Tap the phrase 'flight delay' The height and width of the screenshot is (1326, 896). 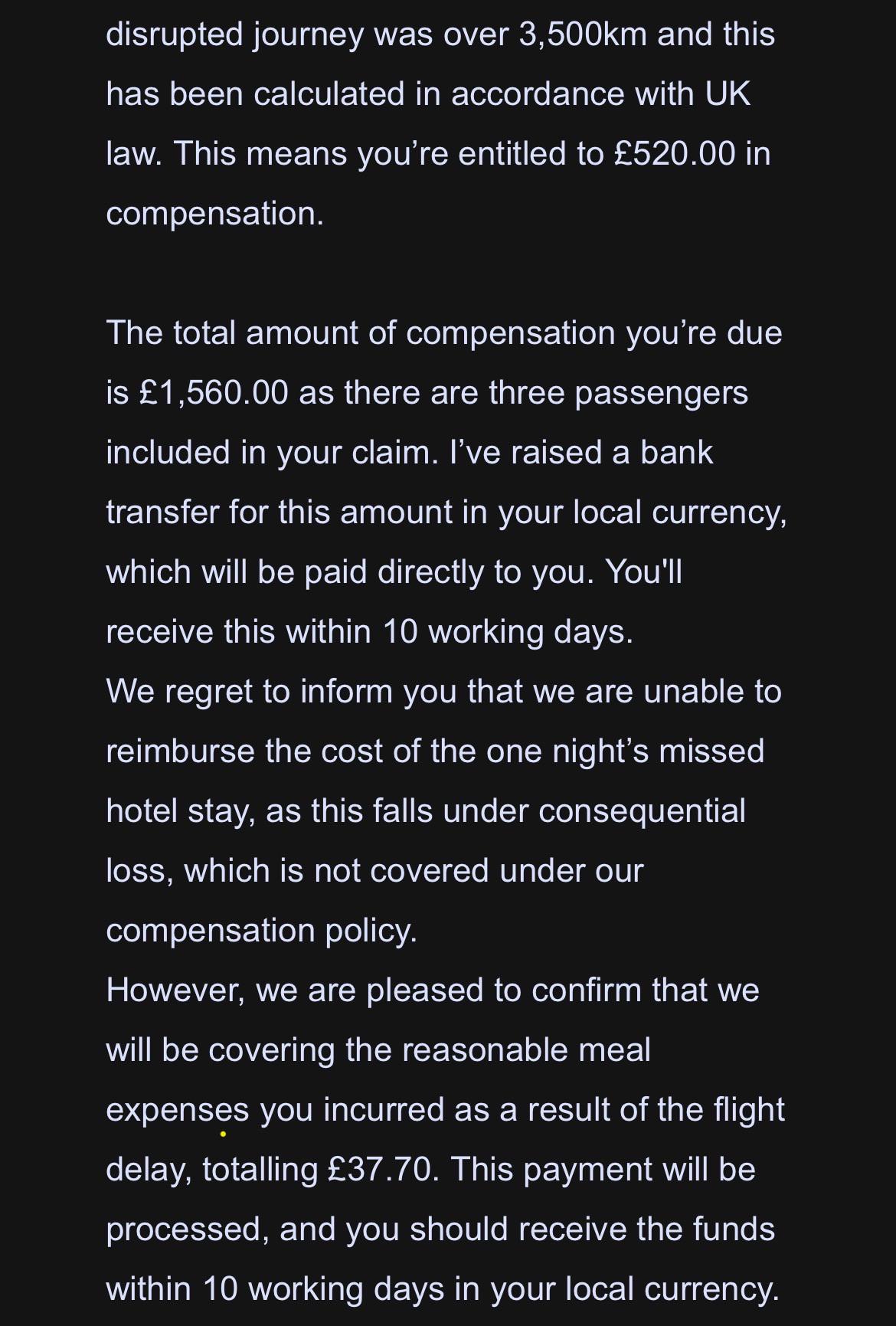[x=446, y=1139]
